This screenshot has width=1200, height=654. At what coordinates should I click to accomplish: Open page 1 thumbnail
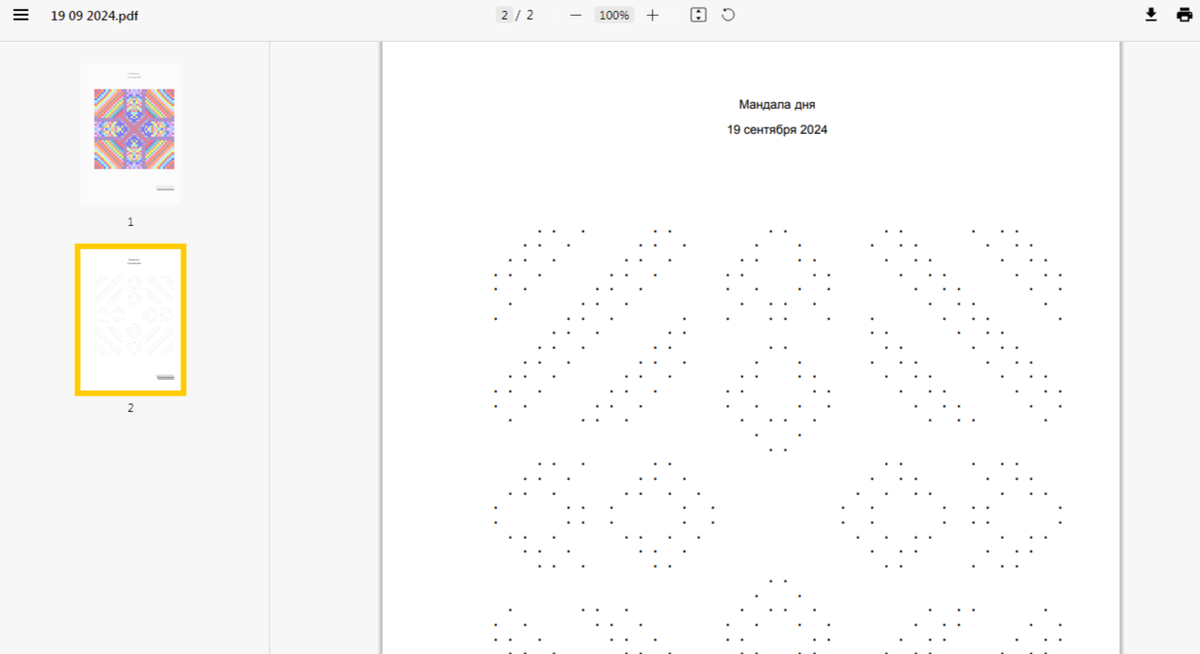click(130, 133)
